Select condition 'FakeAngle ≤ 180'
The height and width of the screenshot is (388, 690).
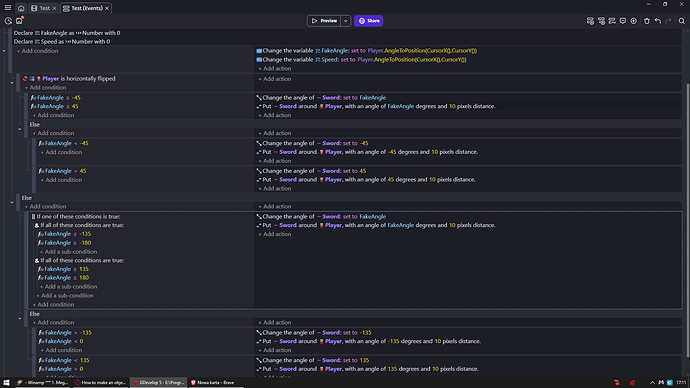tap(63, 278)
